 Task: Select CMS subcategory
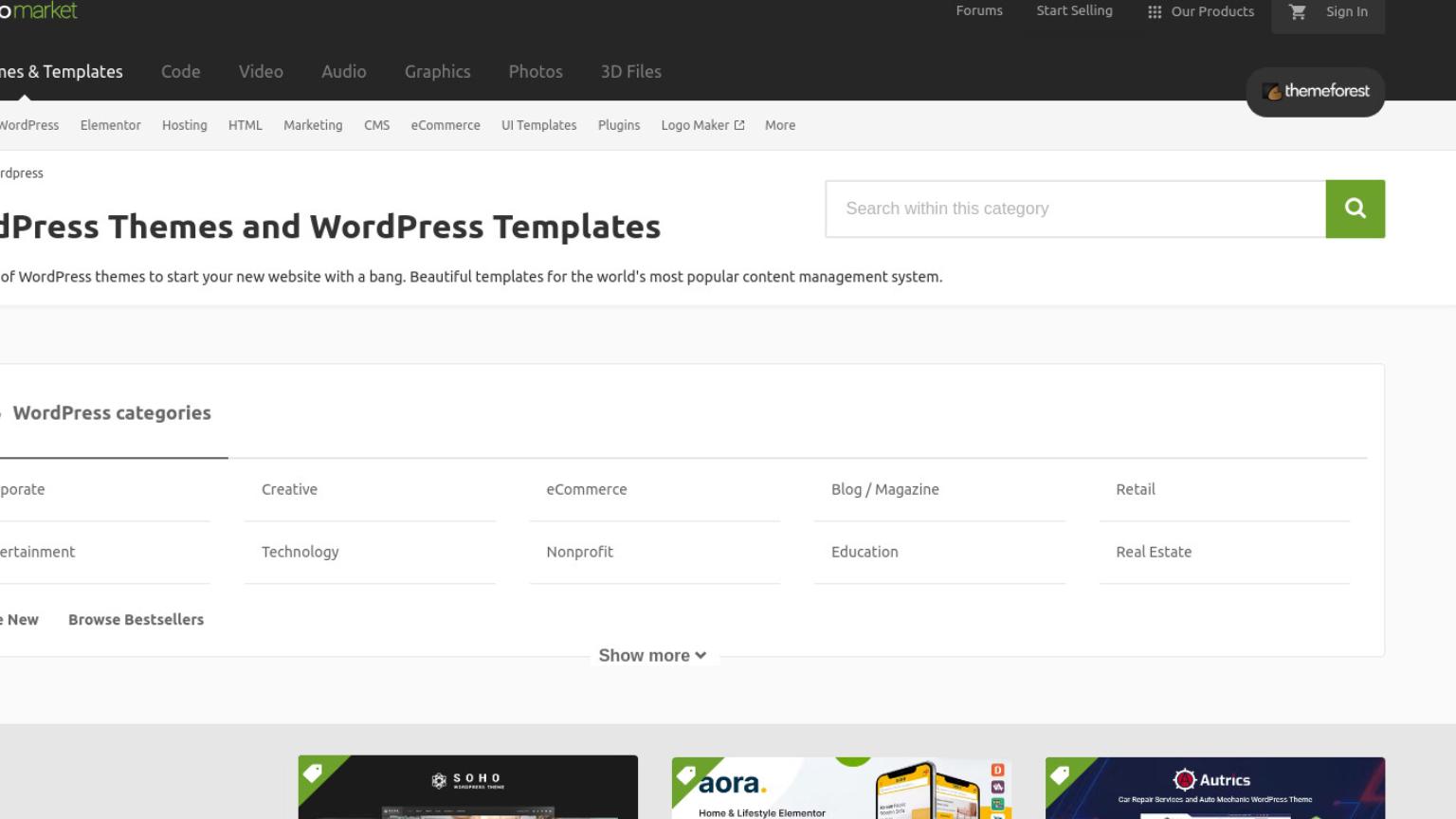(x=377, y=125)
